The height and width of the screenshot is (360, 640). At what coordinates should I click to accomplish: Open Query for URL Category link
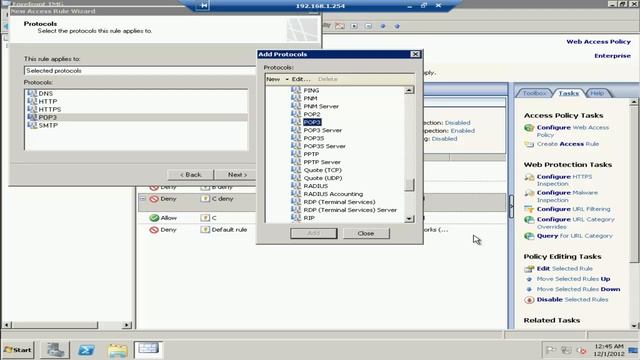tap(575, 236)
